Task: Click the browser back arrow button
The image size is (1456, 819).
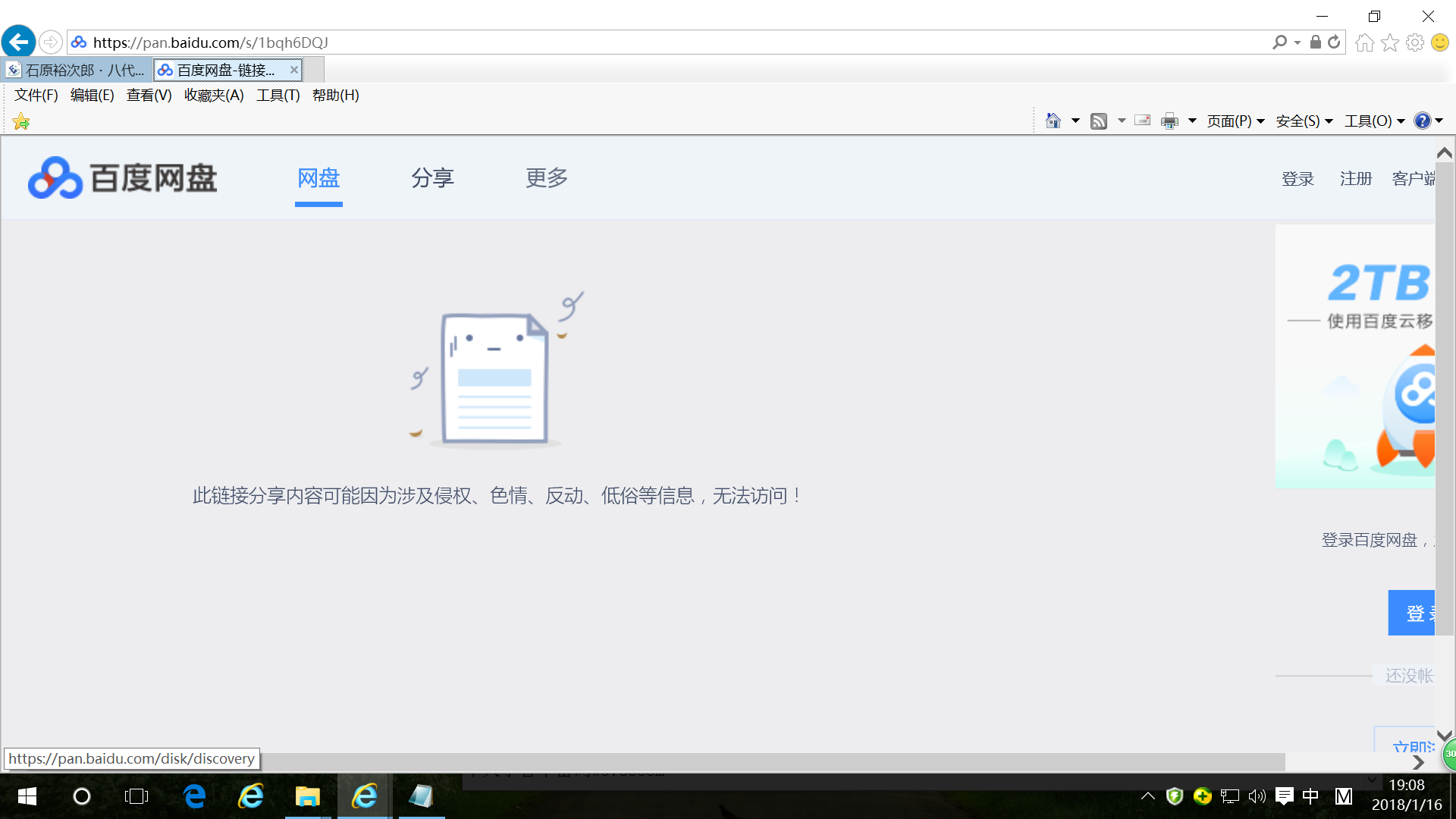Action: tap(18, 42)
